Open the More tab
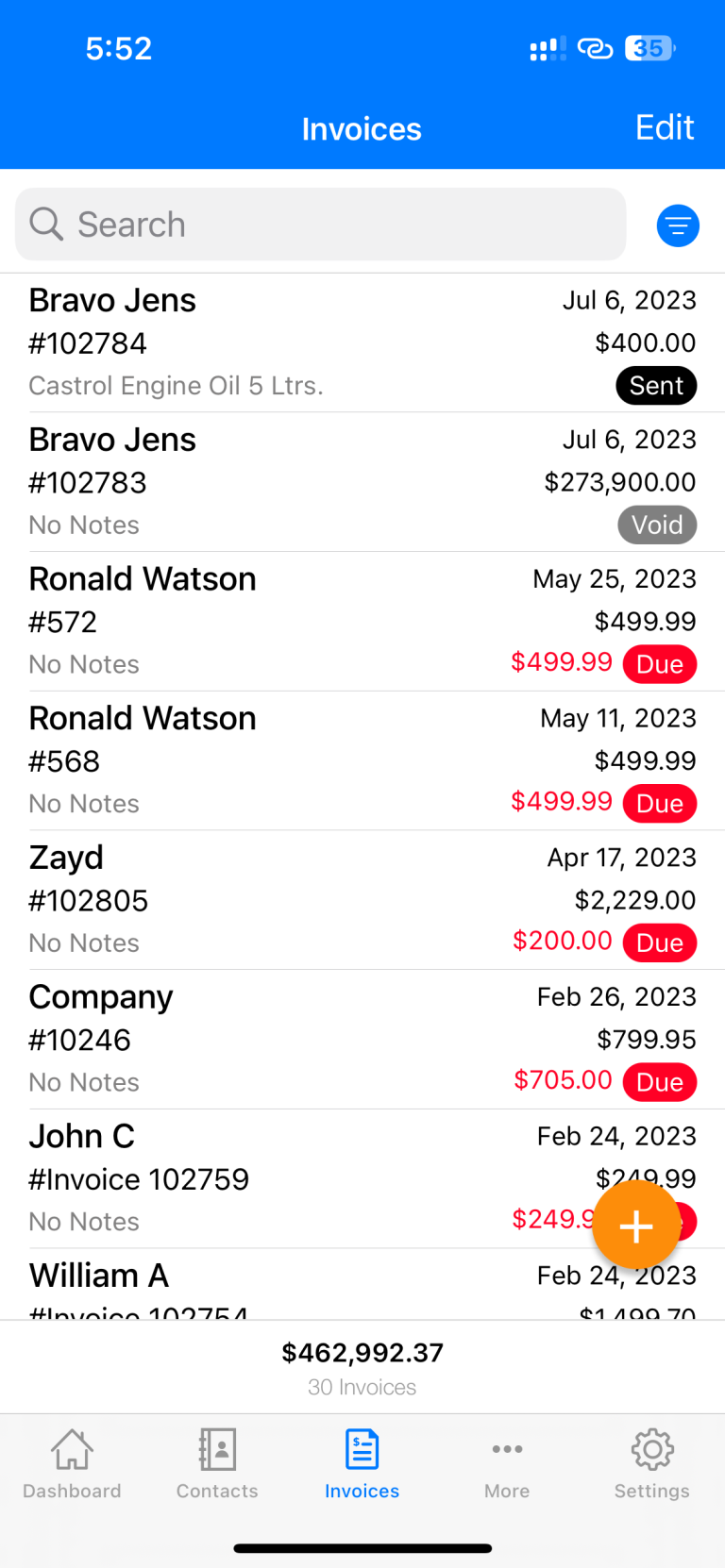This screenshot has height=1568, width=725. pyautogui.click(x=507, y=1462)
